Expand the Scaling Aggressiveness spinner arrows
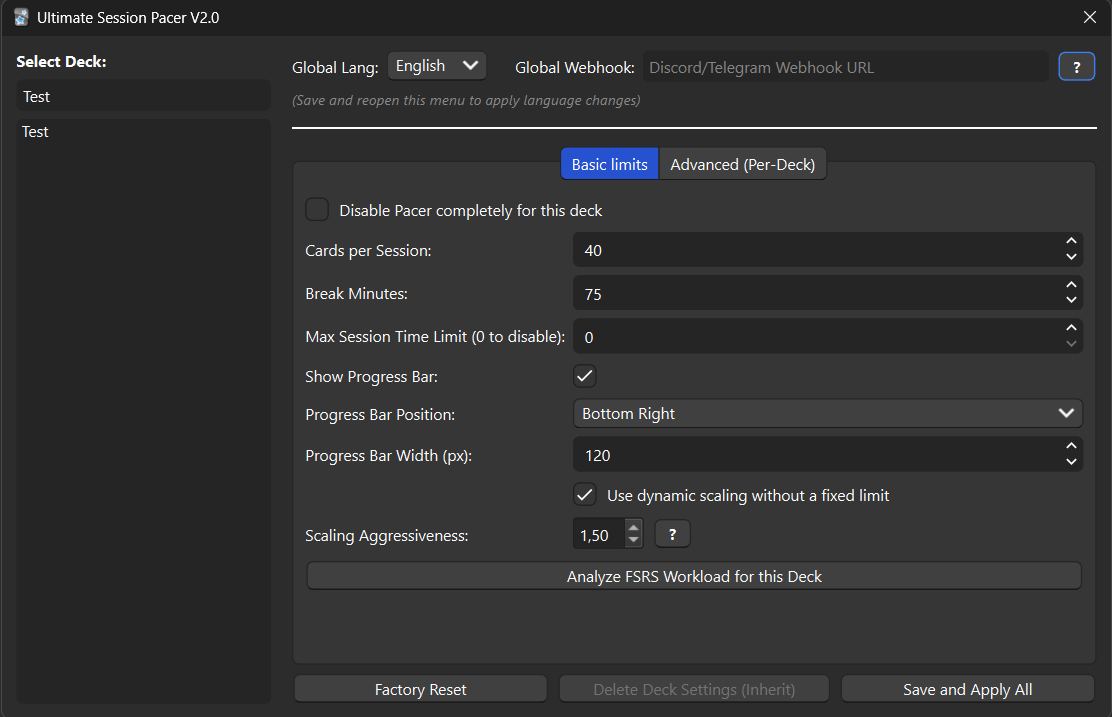Image resolution: width=1112 pixels, height=717 pixels. tap(632, 534)
